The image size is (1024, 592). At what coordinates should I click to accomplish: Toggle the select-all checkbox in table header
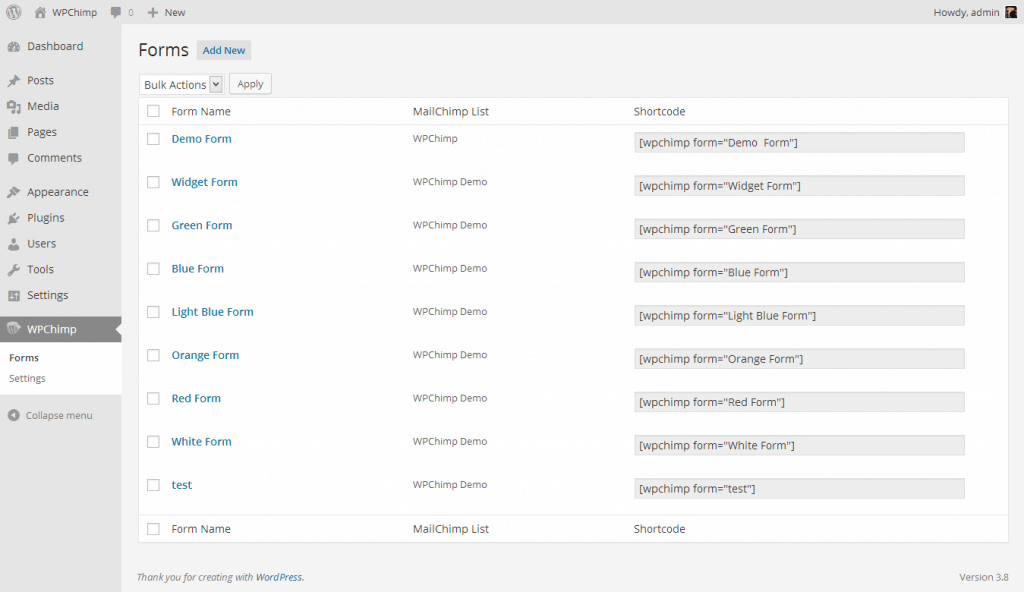153,111
